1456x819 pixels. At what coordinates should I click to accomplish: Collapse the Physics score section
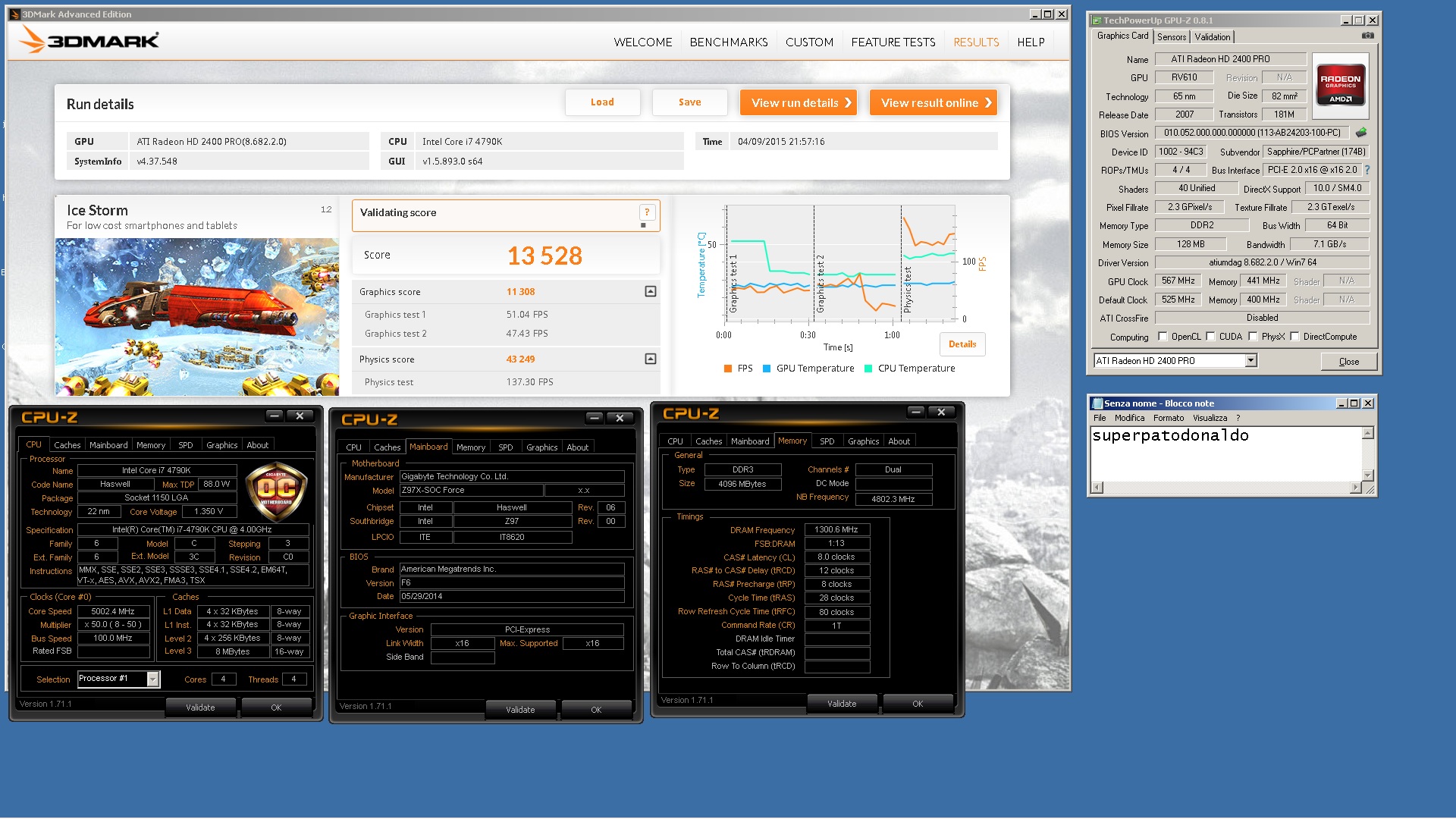[650, 359]
